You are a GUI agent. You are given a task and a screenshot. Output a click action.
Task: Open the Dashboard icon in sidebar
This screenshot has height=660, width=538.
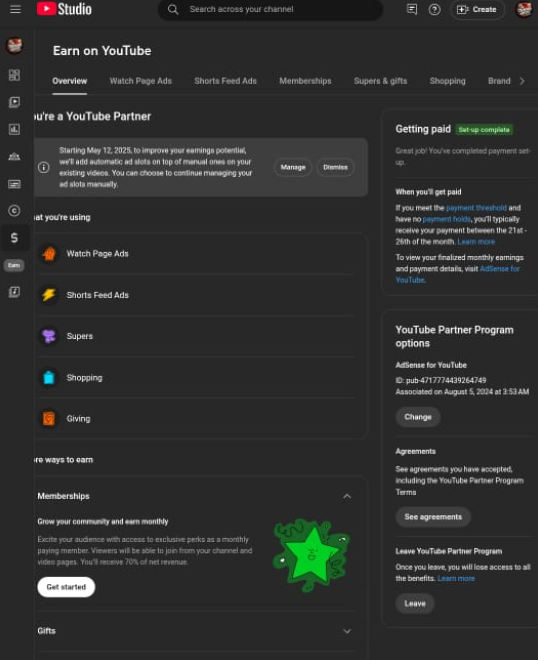coord(14,75)
